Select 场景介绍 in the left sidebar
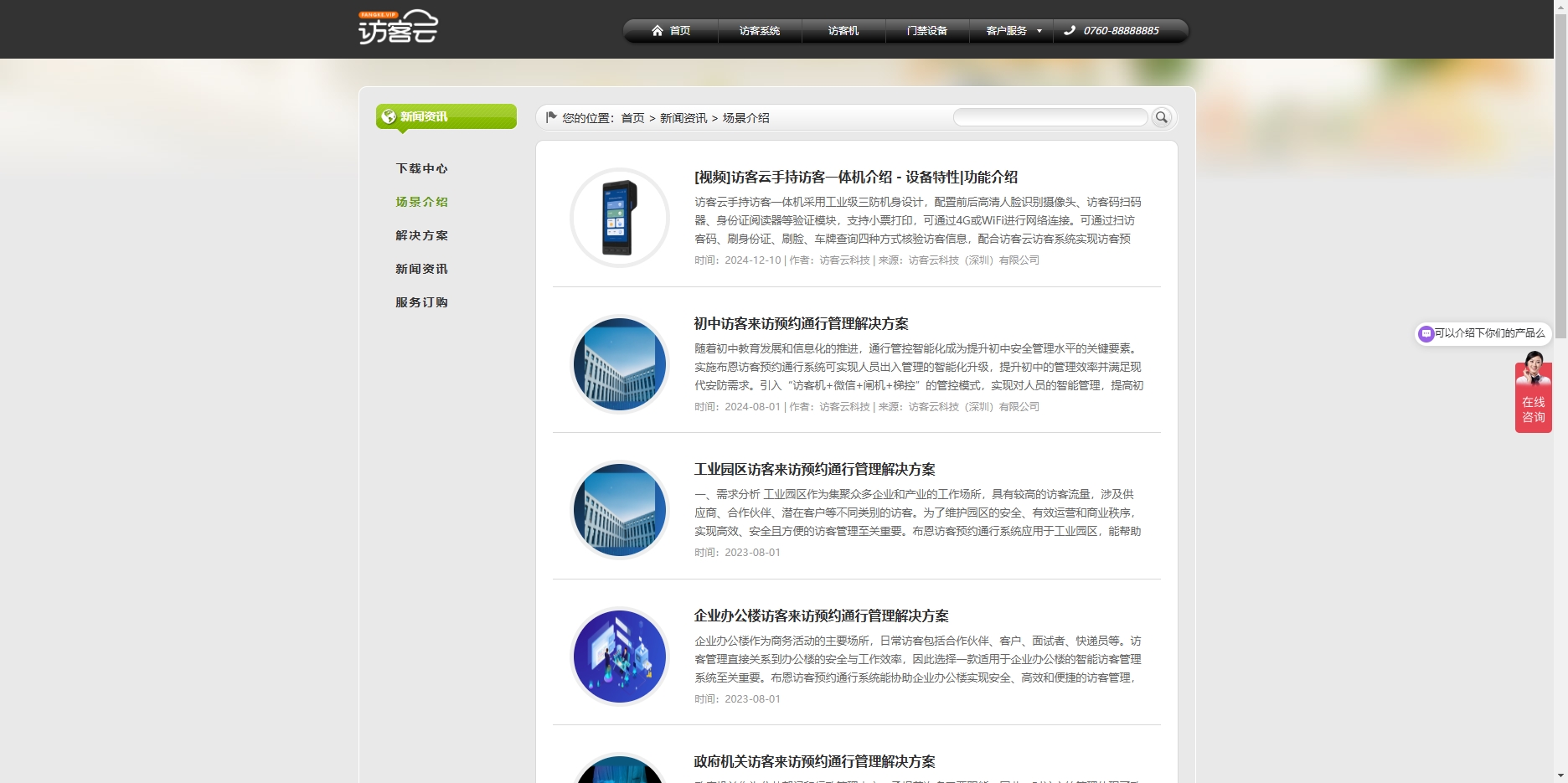 coord(422,202)
